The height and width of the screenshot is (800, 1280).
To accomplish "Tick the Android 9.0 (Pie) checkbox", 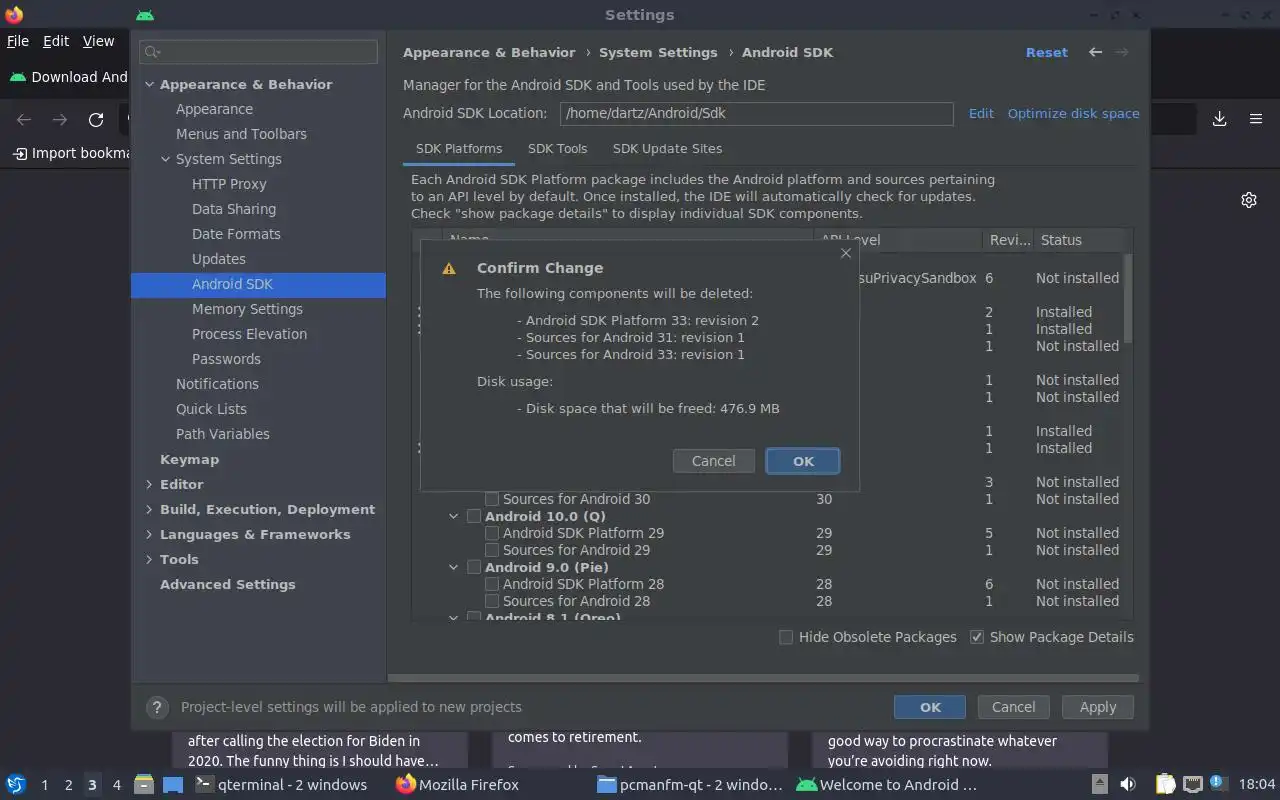I will (x=474, y=567).
